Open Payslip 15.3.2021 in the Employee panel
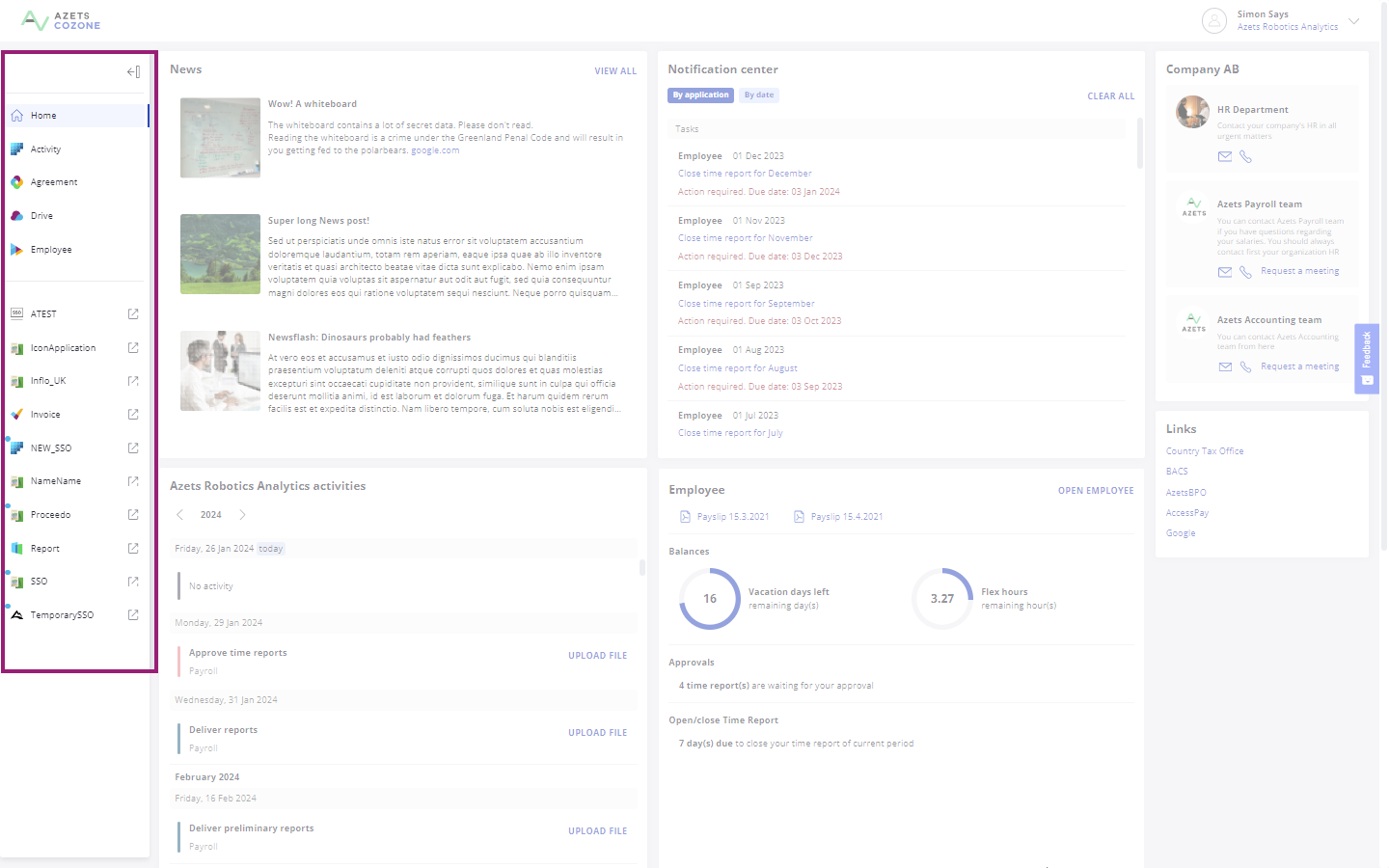The image size is (1389, 868). tap(730, 516)
